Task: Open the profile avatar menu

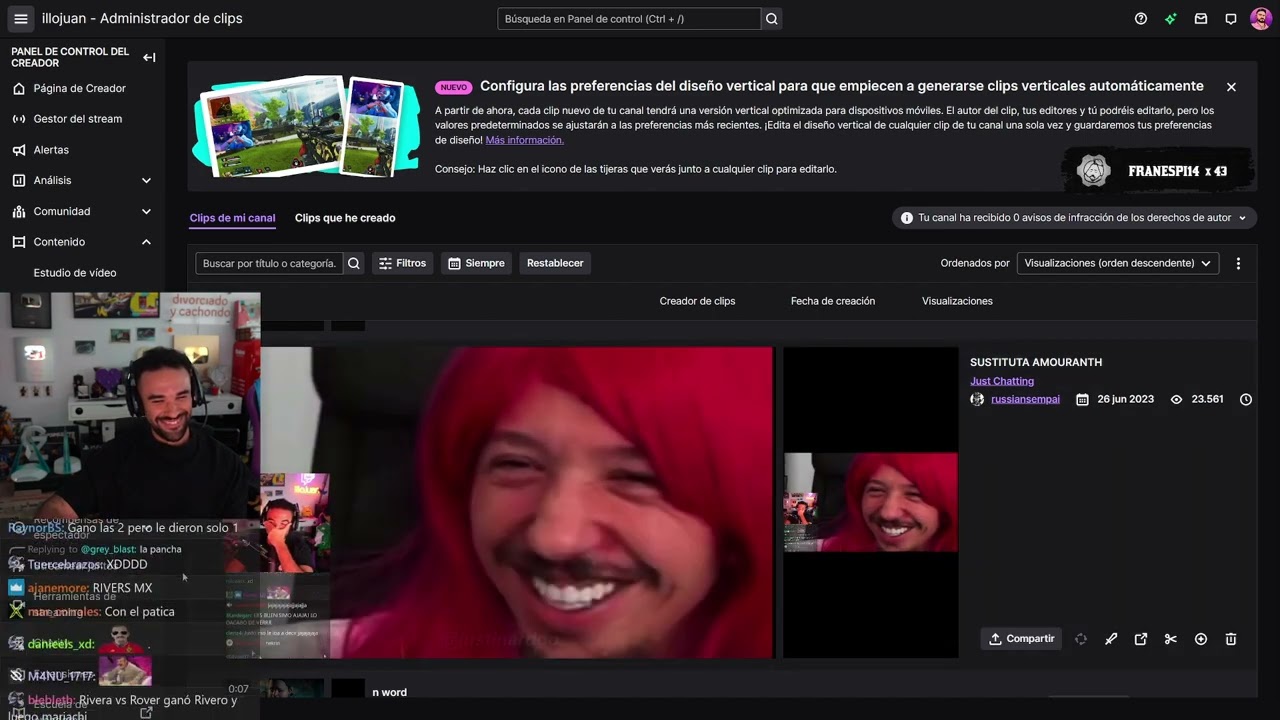Action: 1261,18
